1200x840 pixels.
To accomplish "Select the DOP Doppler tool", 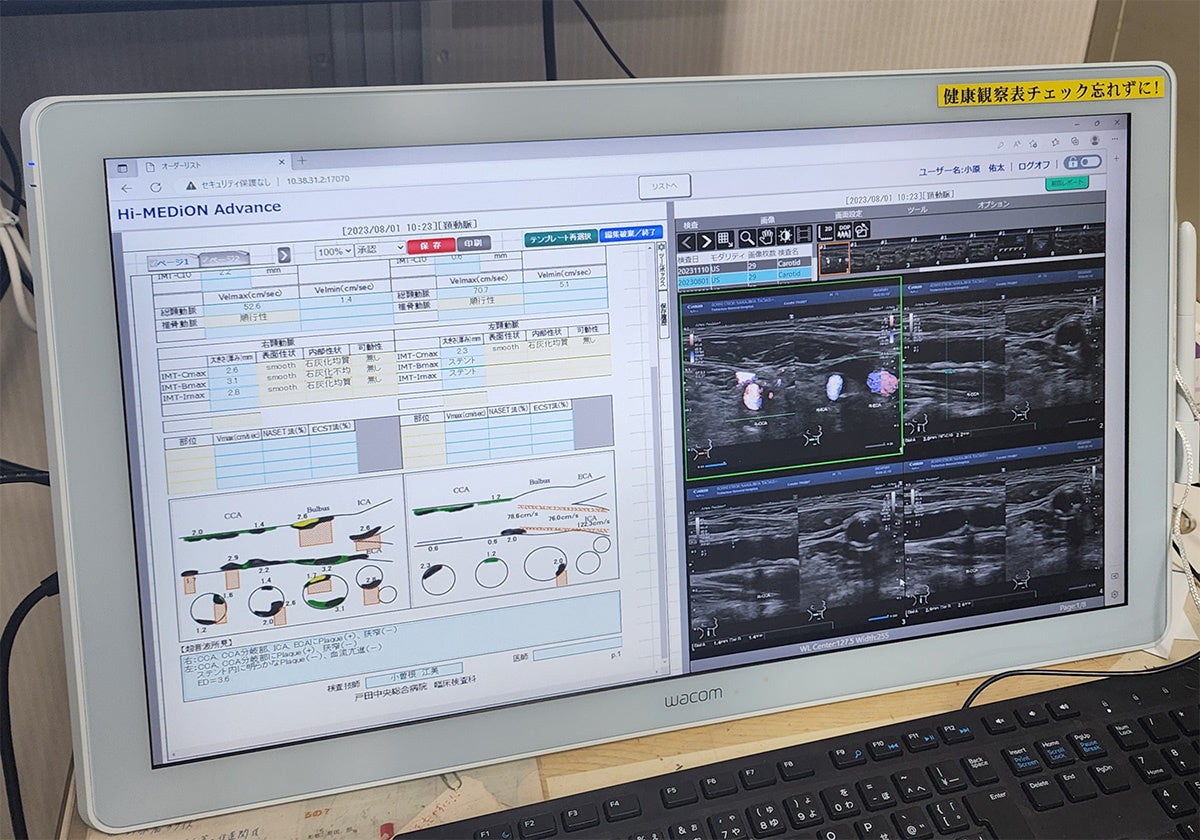I will 843,231.
